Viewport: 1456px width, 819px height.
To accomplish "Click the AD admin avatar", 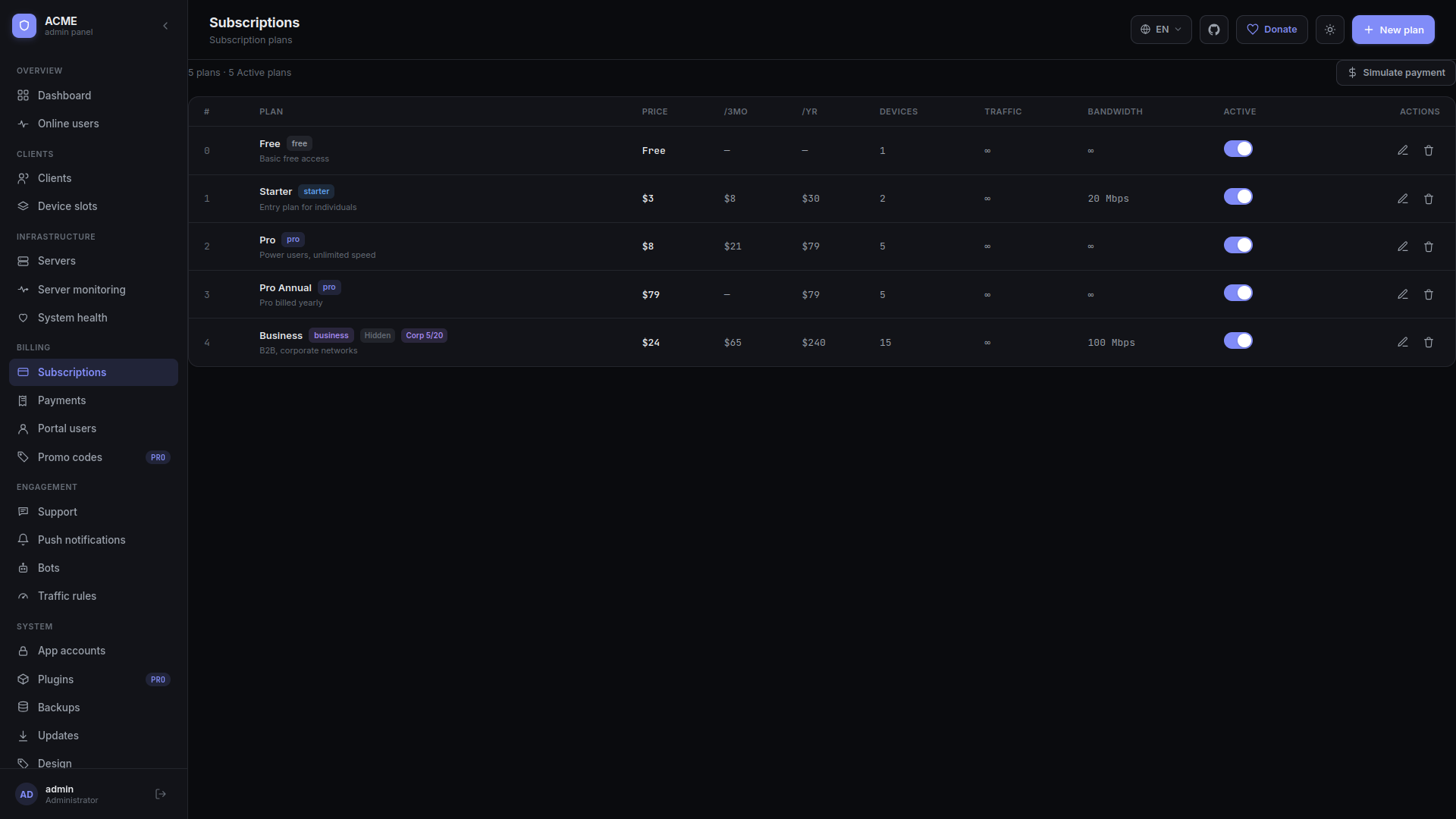I will pos(27,794).
